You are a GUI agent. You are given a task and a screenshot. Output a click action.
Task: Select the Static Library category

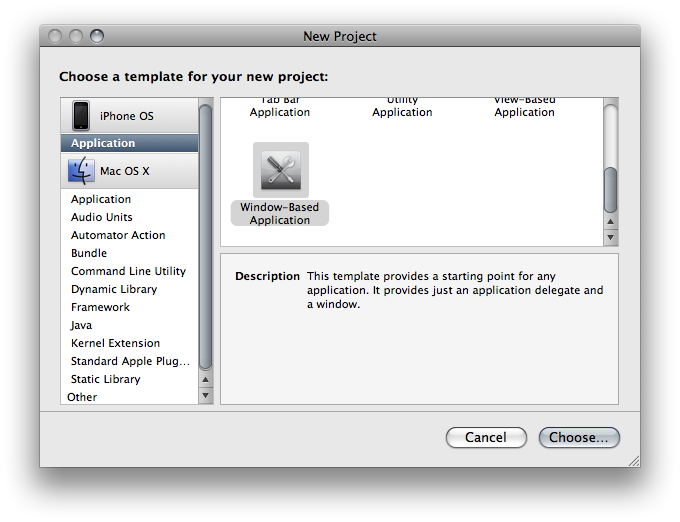pyautogui.click(x=129, y=379)
